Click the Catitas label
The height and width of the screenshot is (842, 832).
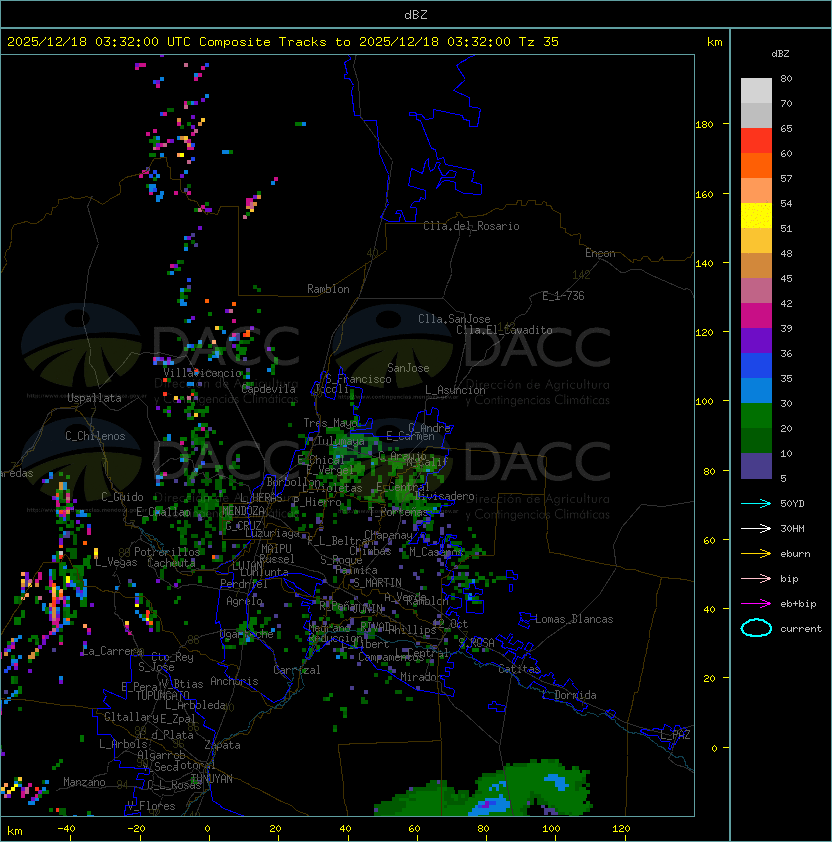point(519,669)
